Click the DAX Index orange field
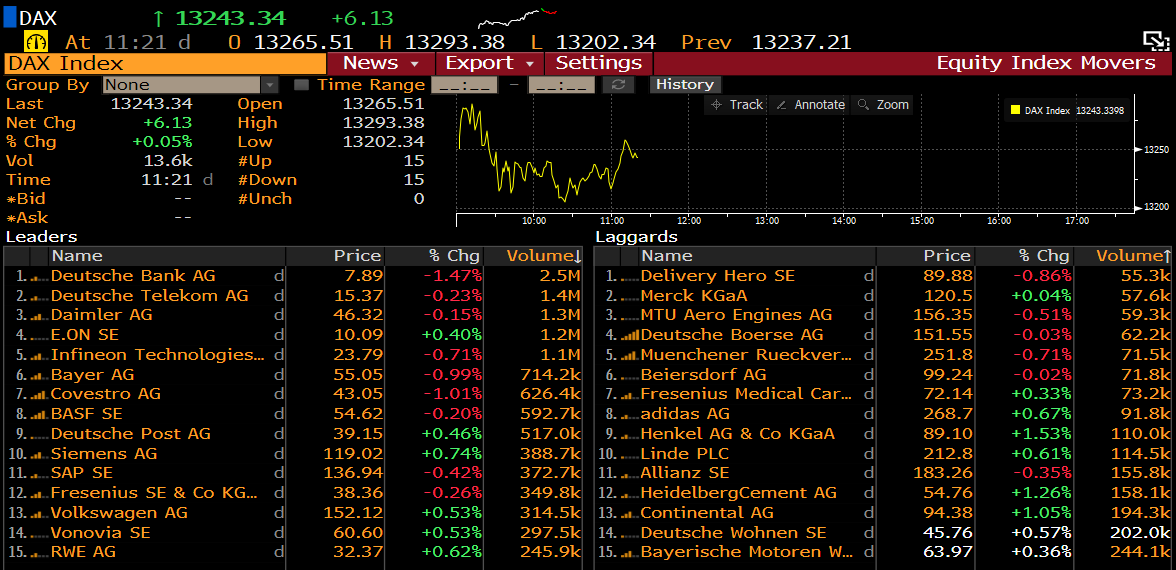1176x570 pixels. (x=165, y=63)
